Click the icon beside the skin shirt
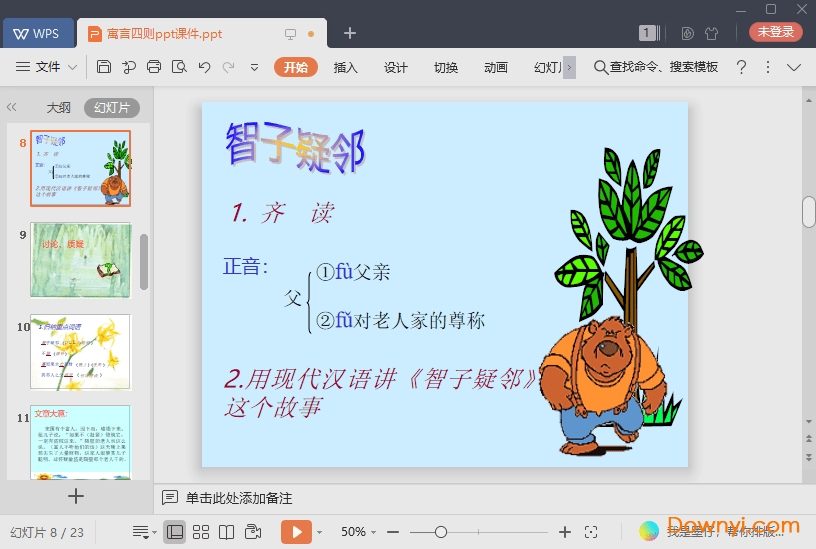816x549 pixels. pyautogui.click(x=687, y=33)
